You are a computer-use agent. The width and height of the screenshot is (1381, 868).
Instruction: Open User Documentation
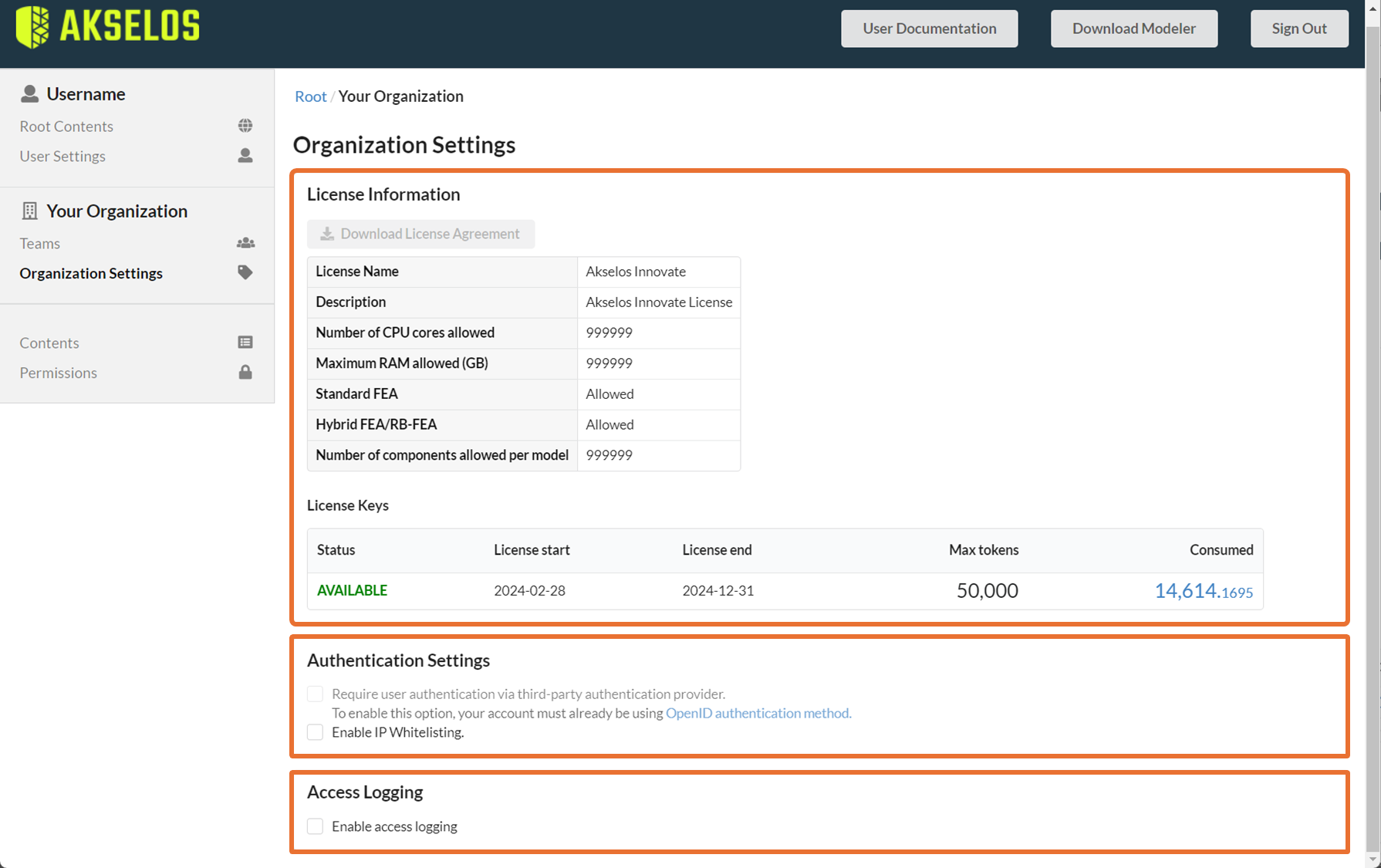click(x=930, y=29)
